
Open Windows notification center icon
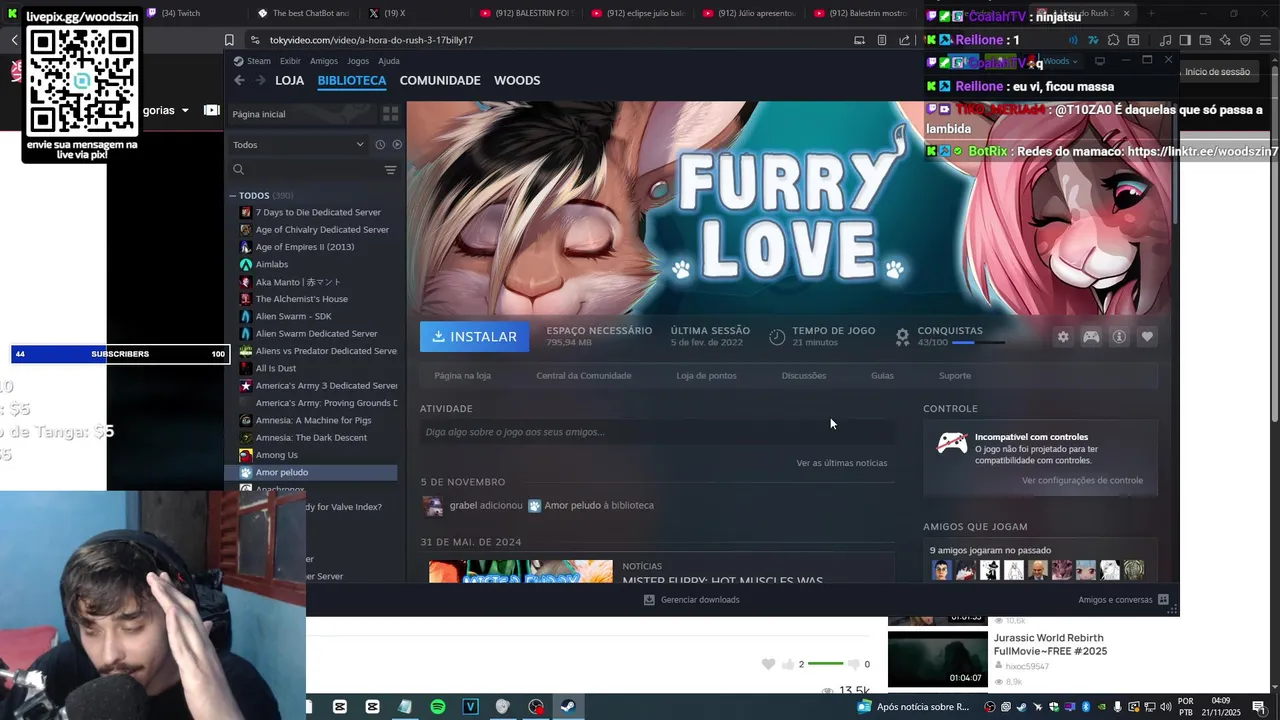(1259, 707)
